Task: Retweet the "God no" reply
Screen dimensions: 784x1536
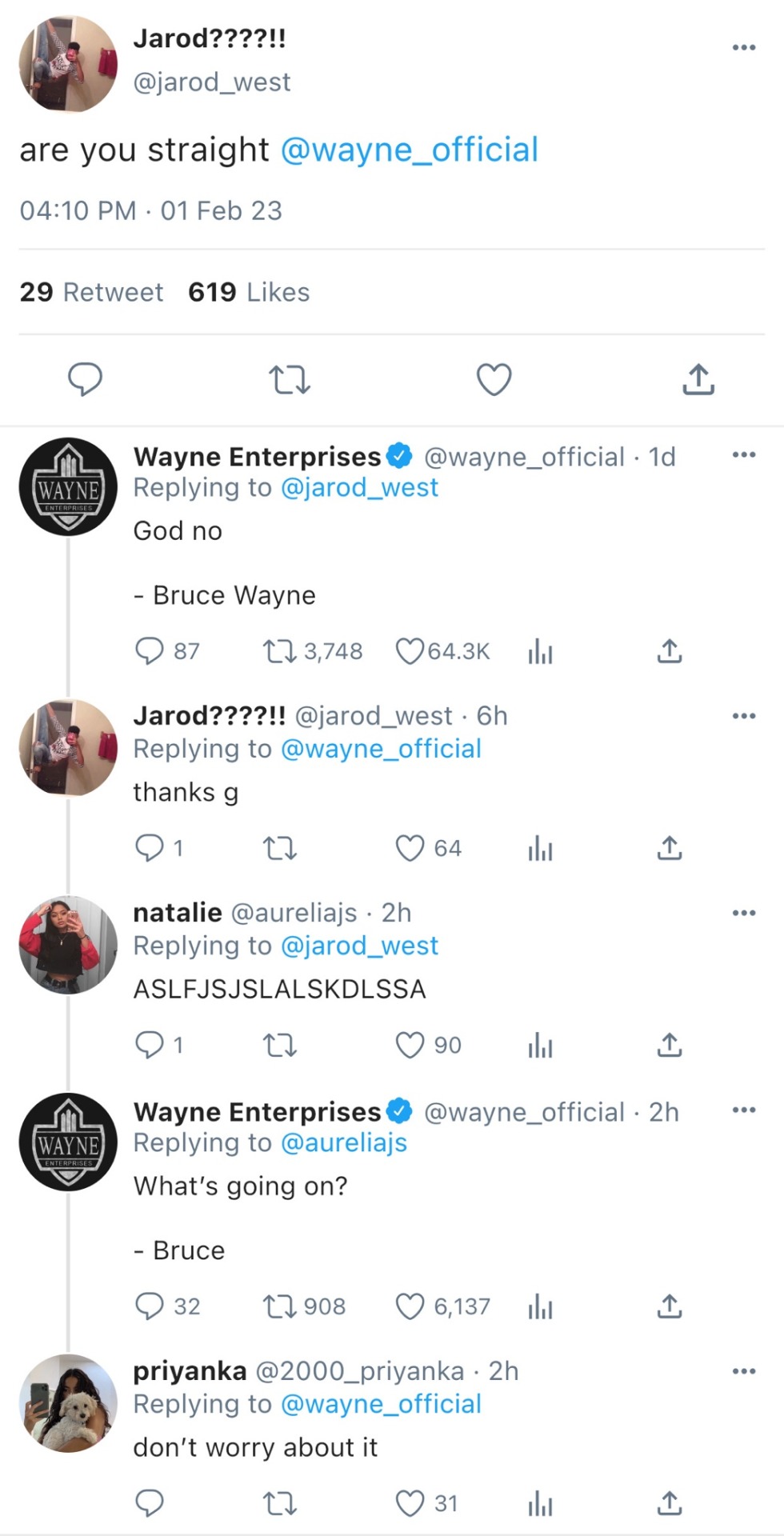Action: pyautogui.click(x=280, y=651)
